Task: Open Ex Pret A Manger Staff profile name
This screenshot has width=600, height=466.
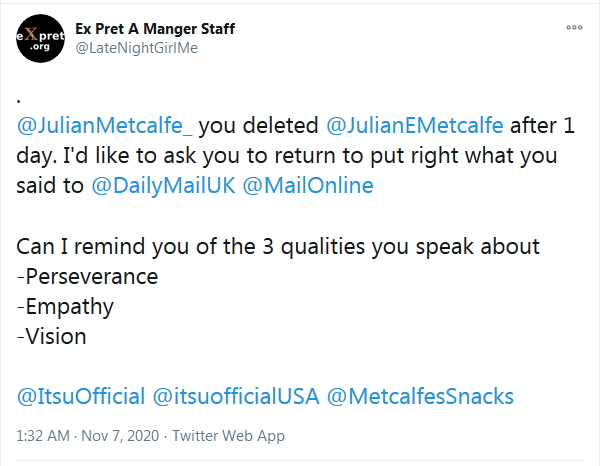Action: (155, 28)
